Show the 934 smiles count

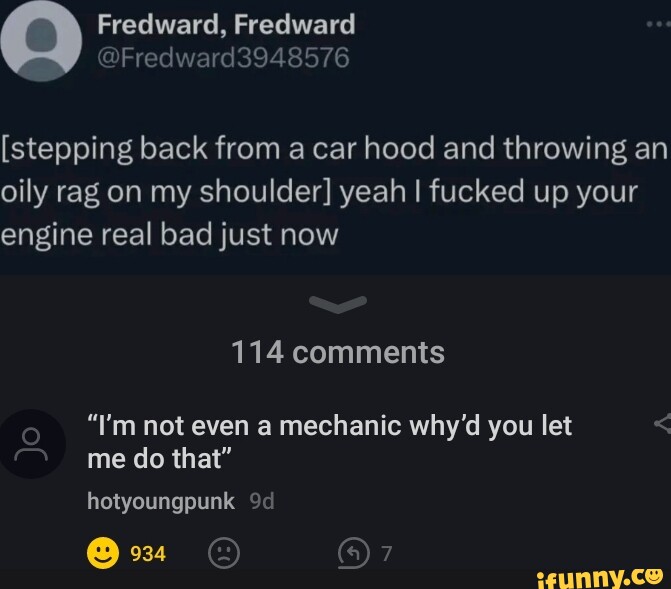click(x=148, y=553)
